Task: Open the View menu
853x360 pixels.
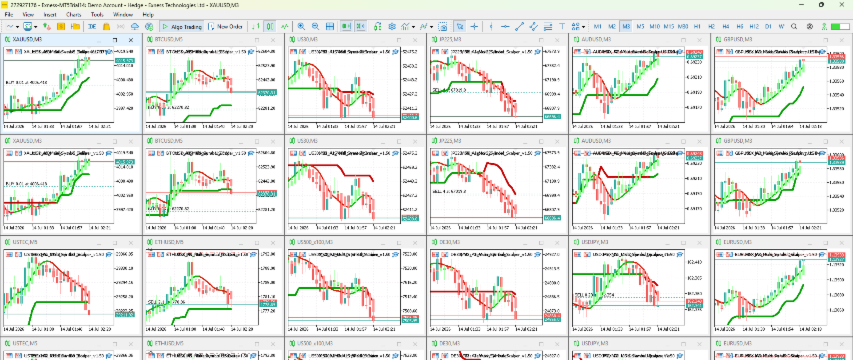Action: tap(28, 15)
